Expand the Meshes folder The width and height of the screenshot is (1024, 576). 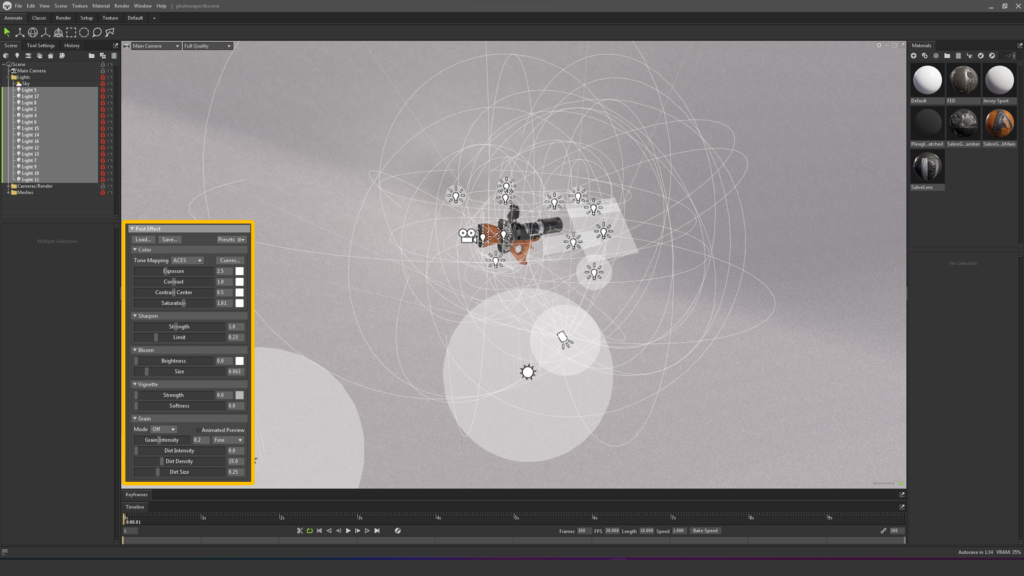point(8,193)
